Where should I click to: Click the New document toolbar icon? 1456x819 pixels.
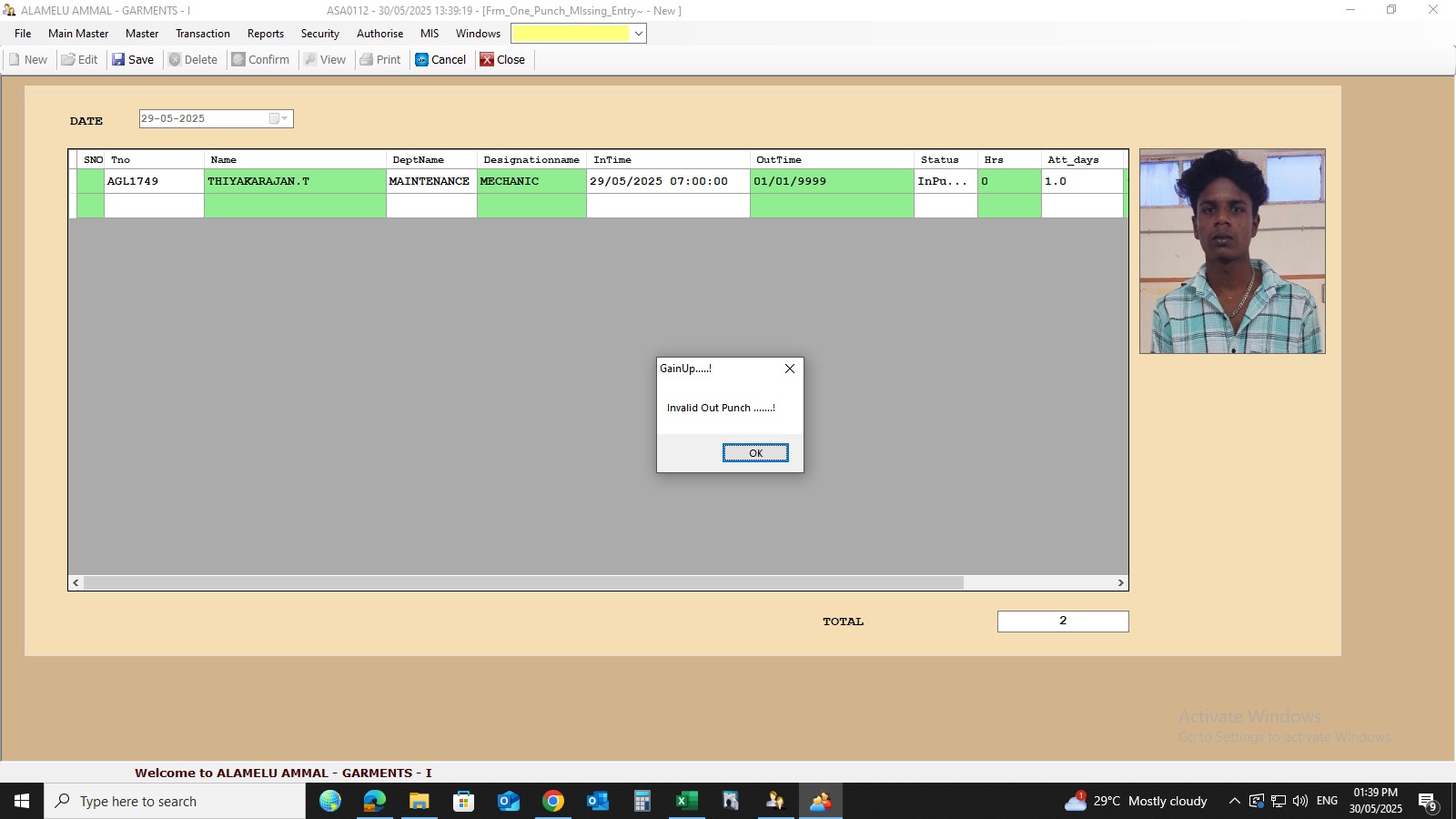tap(15, 60)
